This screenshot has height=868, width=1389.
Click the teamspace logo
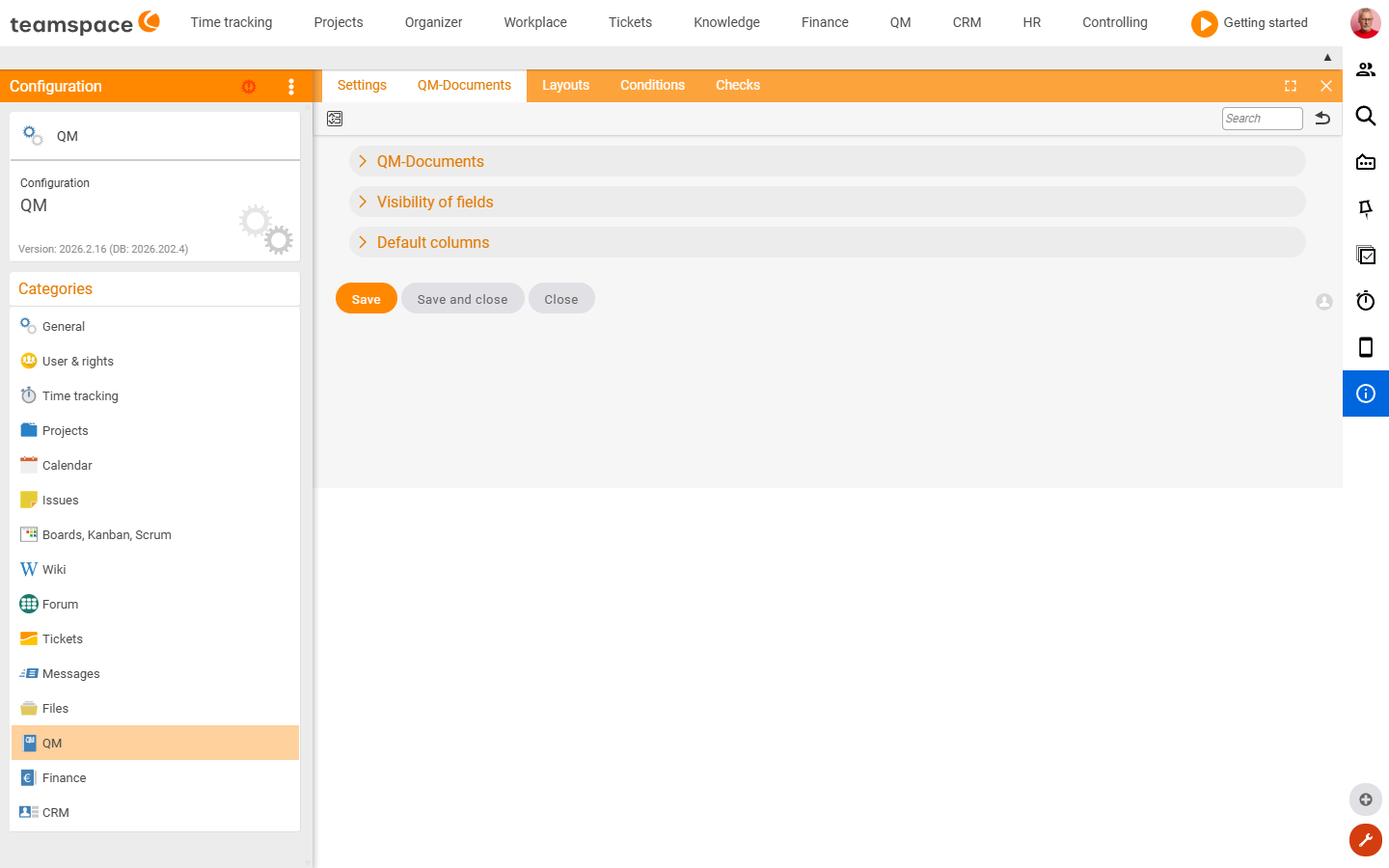coord(85,22)
